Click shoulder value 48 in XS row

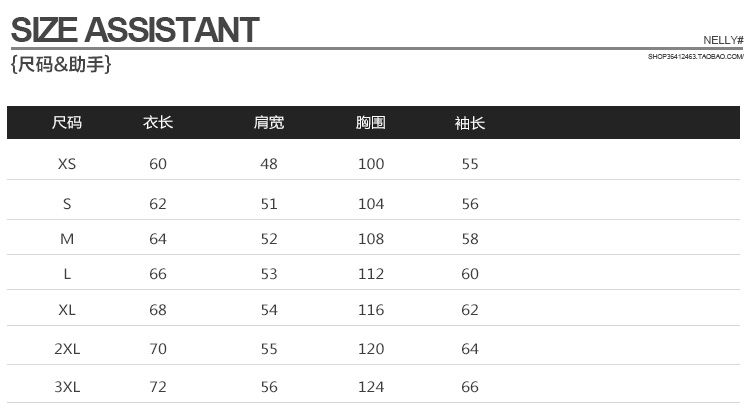(269, 164)
